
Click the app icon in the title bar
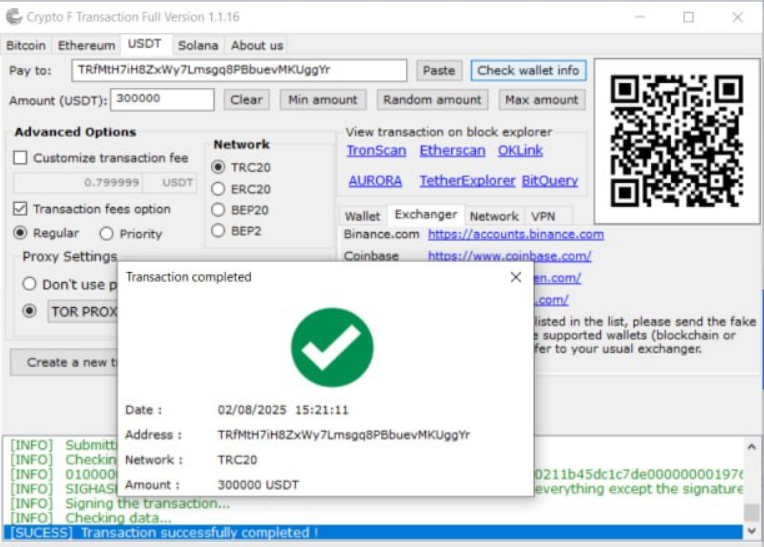coord(13,17)
